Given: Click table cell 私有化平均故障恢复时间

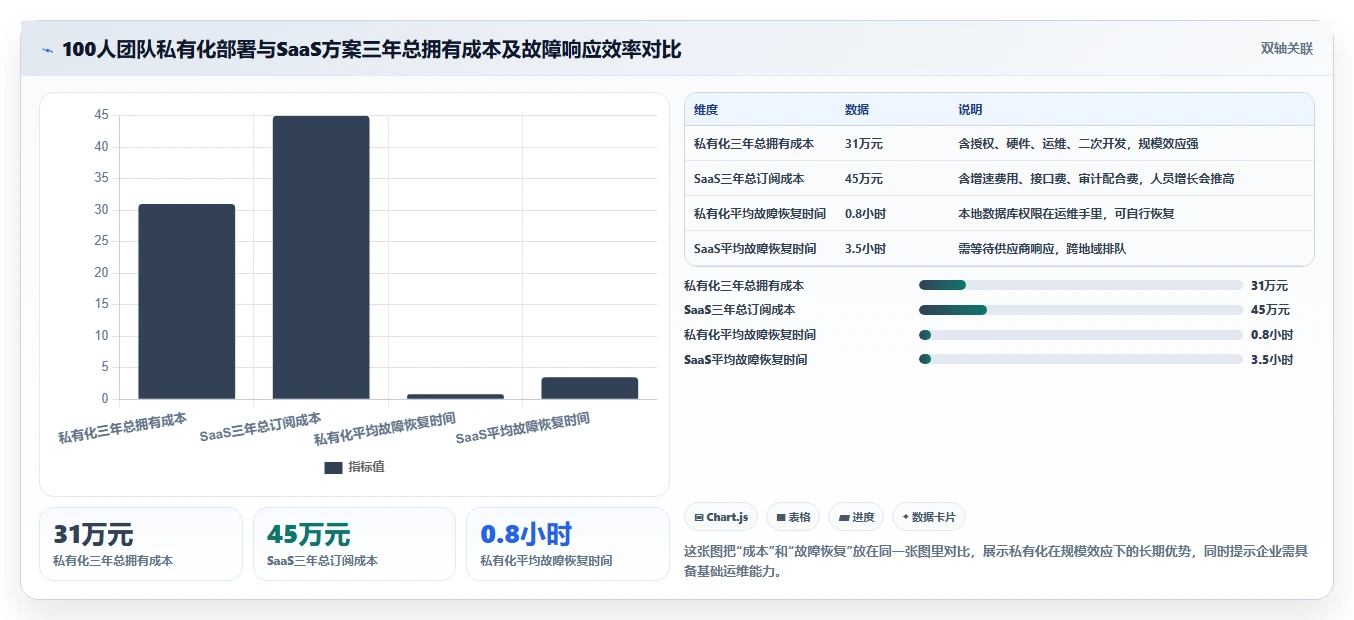Looking at the screenshot, I should tap(760, 214).
